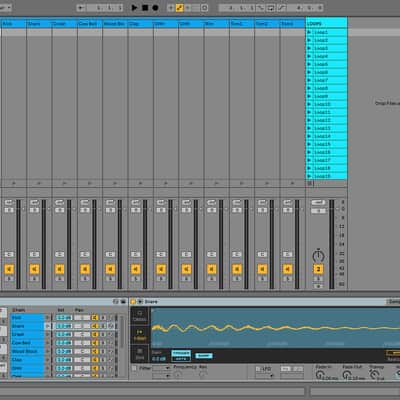This screenshot has width=400, height=400.
Task: Solo the Tom1 track
Action: [x=237, y=279]
